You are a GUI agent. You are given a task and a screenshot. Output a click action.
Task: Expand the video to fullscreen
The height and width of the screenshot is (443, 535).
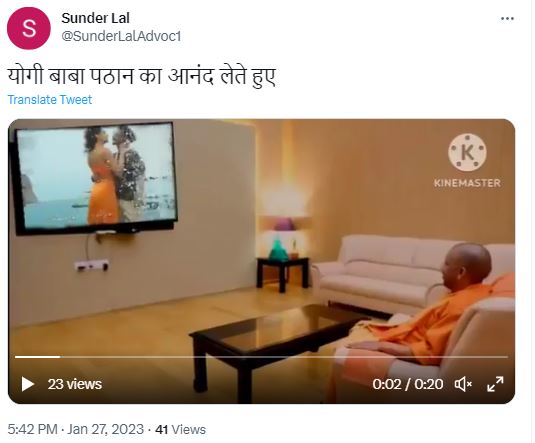(x=495, y=384)
